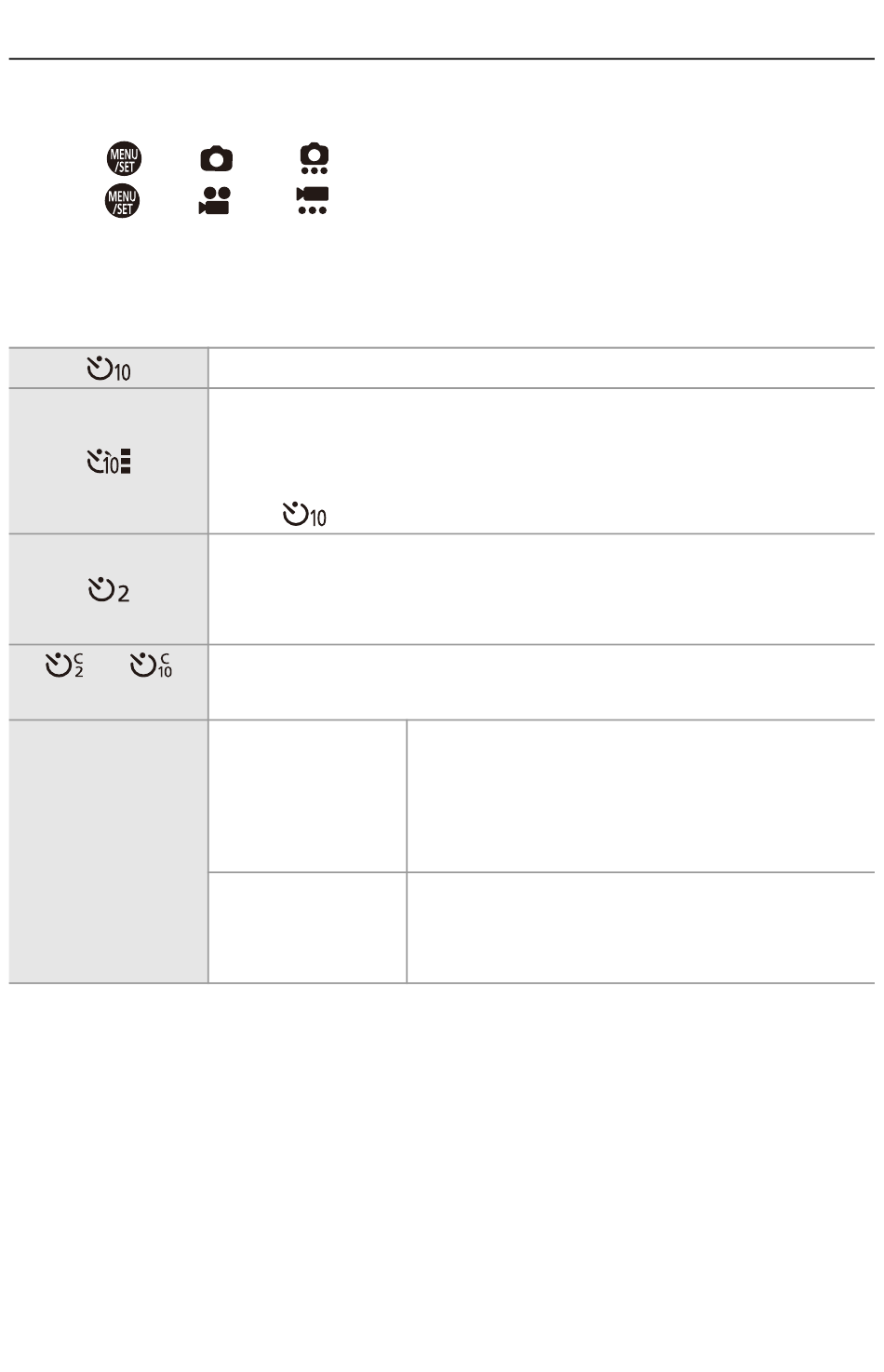This screenshot has height=1372, width=884.
Task: Select the video camcorder menu icon
Action: click(x=215, y=201)
